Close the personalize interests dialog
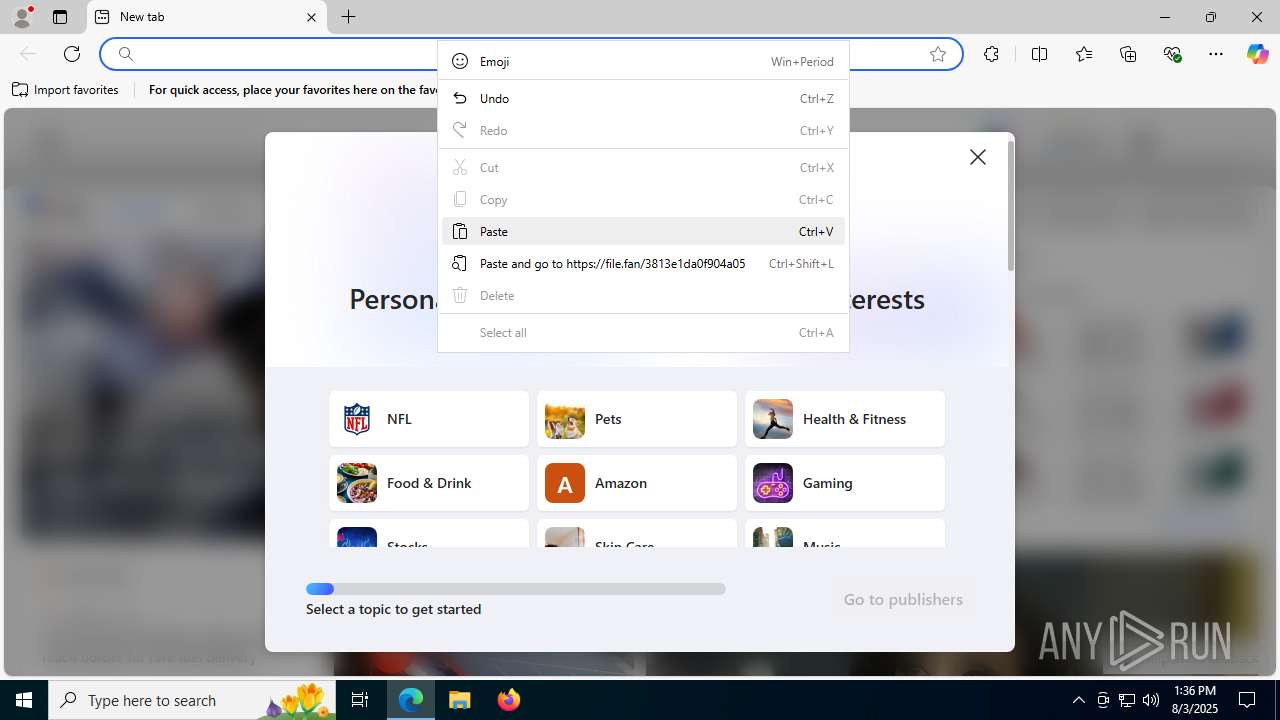The height and width of the screenshot is (720, 1280). click(x=978, y=157)
